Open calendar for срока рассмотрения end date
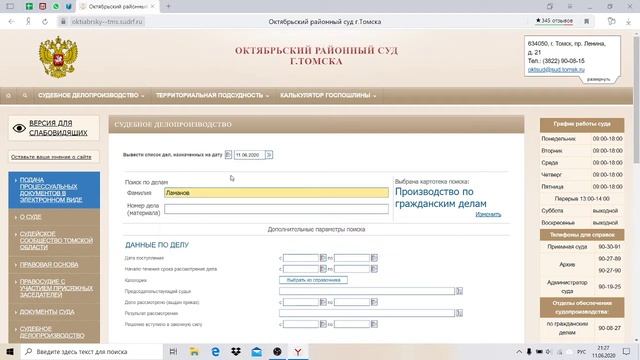640x360 pixels. click(x=374, y=269)
